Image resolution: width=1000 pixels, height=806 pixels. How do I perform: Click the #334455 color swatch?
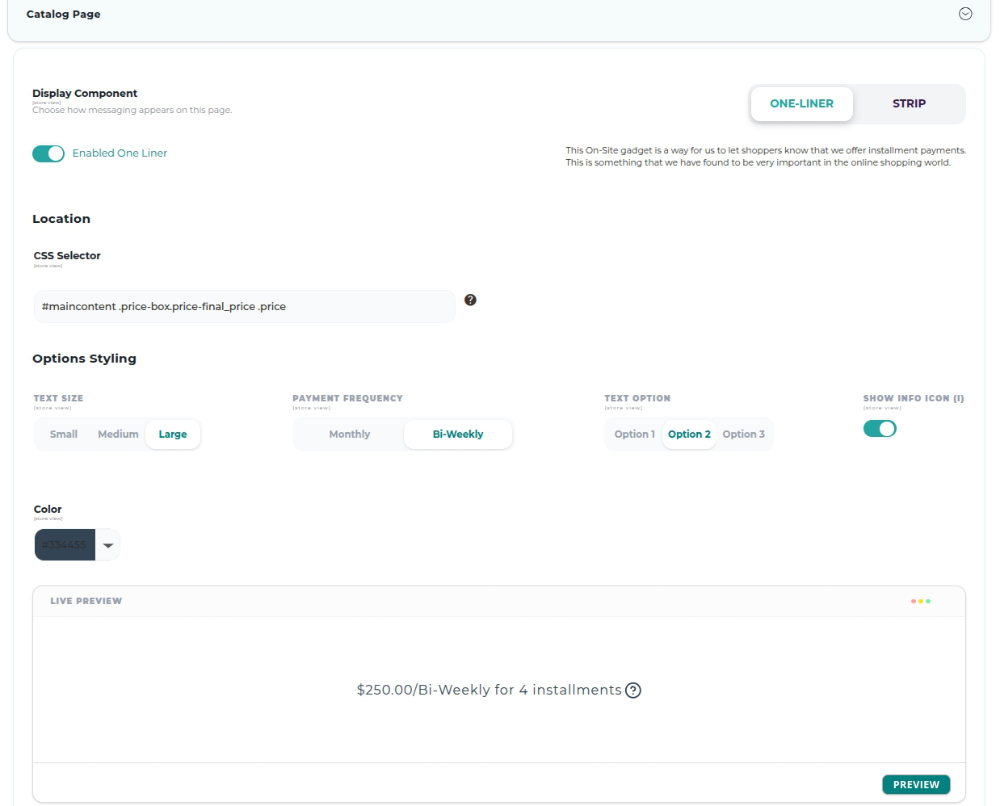click(x=64, y=545)
